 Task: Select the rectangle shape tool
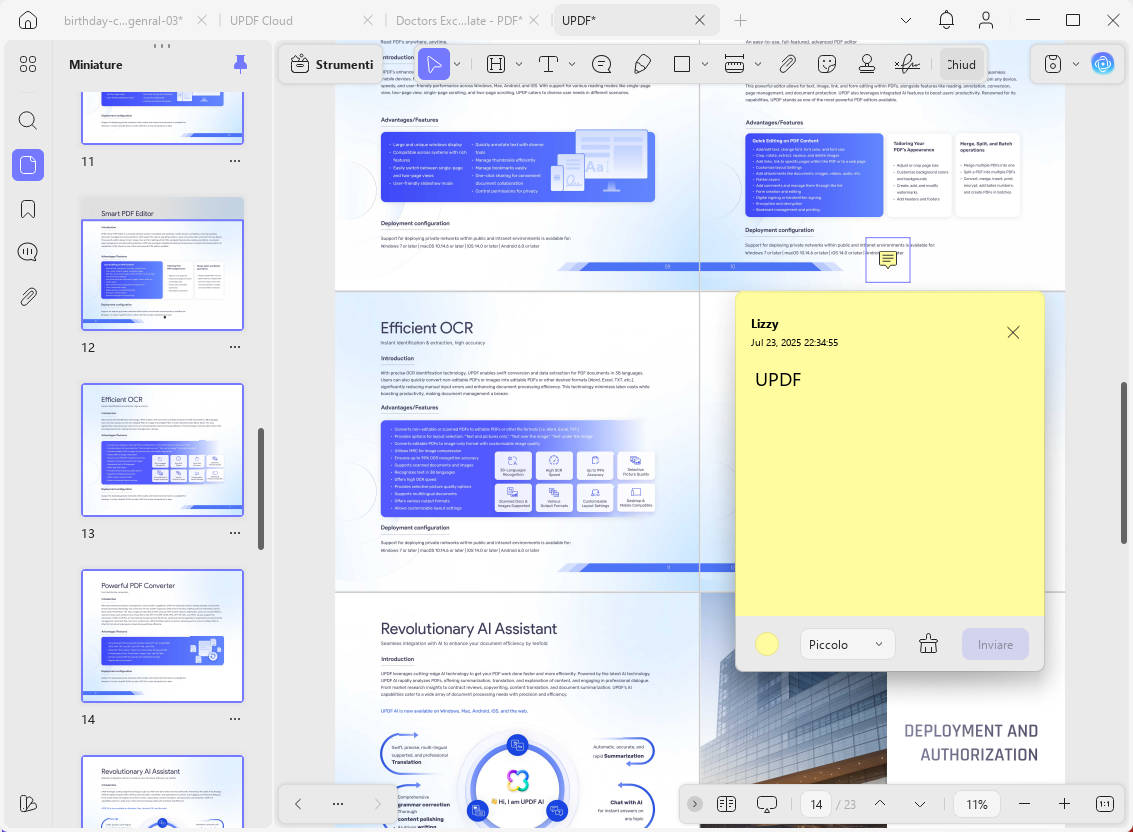pos(681,64)
